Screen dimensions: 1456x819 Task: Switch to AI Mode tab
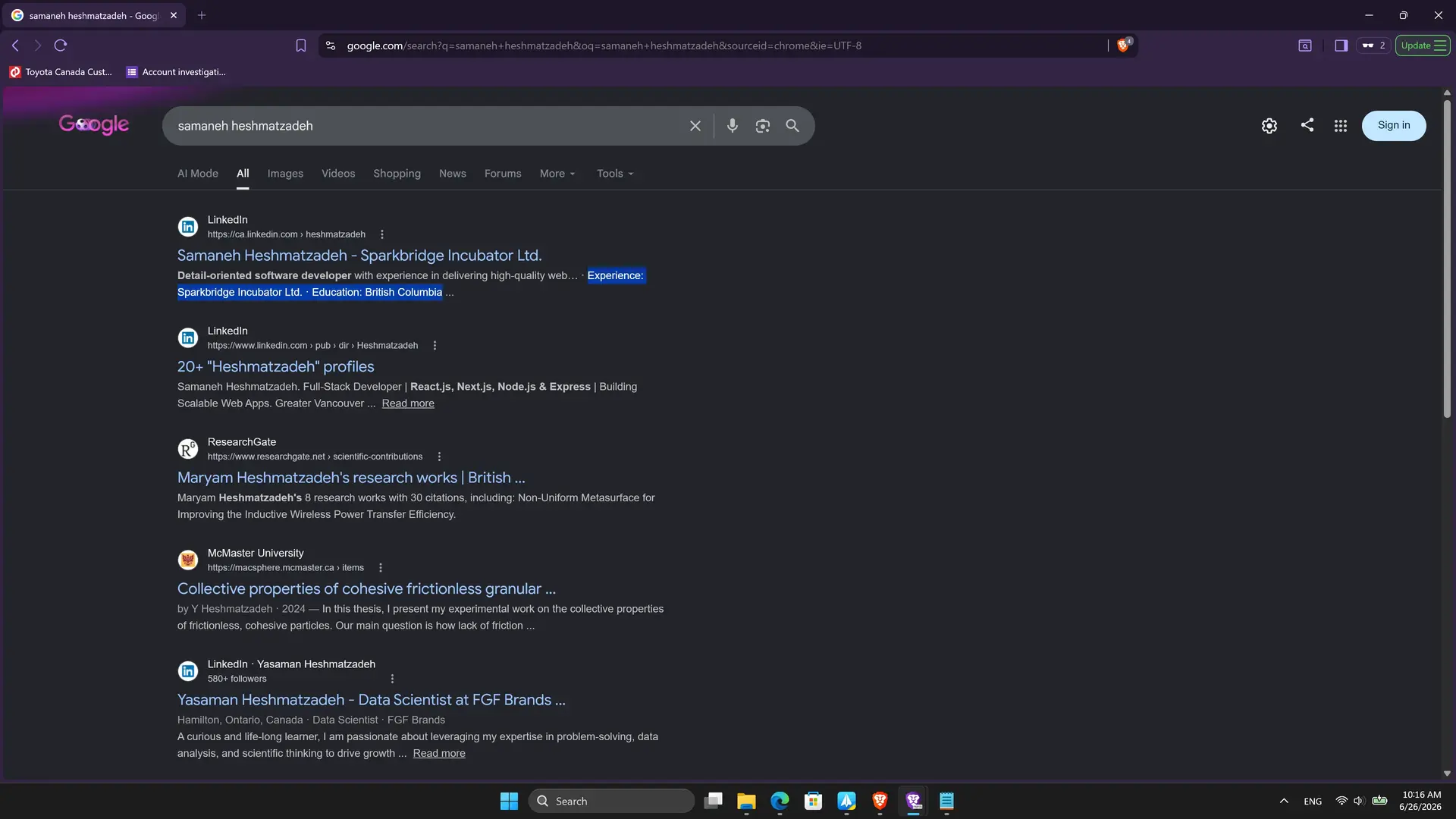[198, 174]
